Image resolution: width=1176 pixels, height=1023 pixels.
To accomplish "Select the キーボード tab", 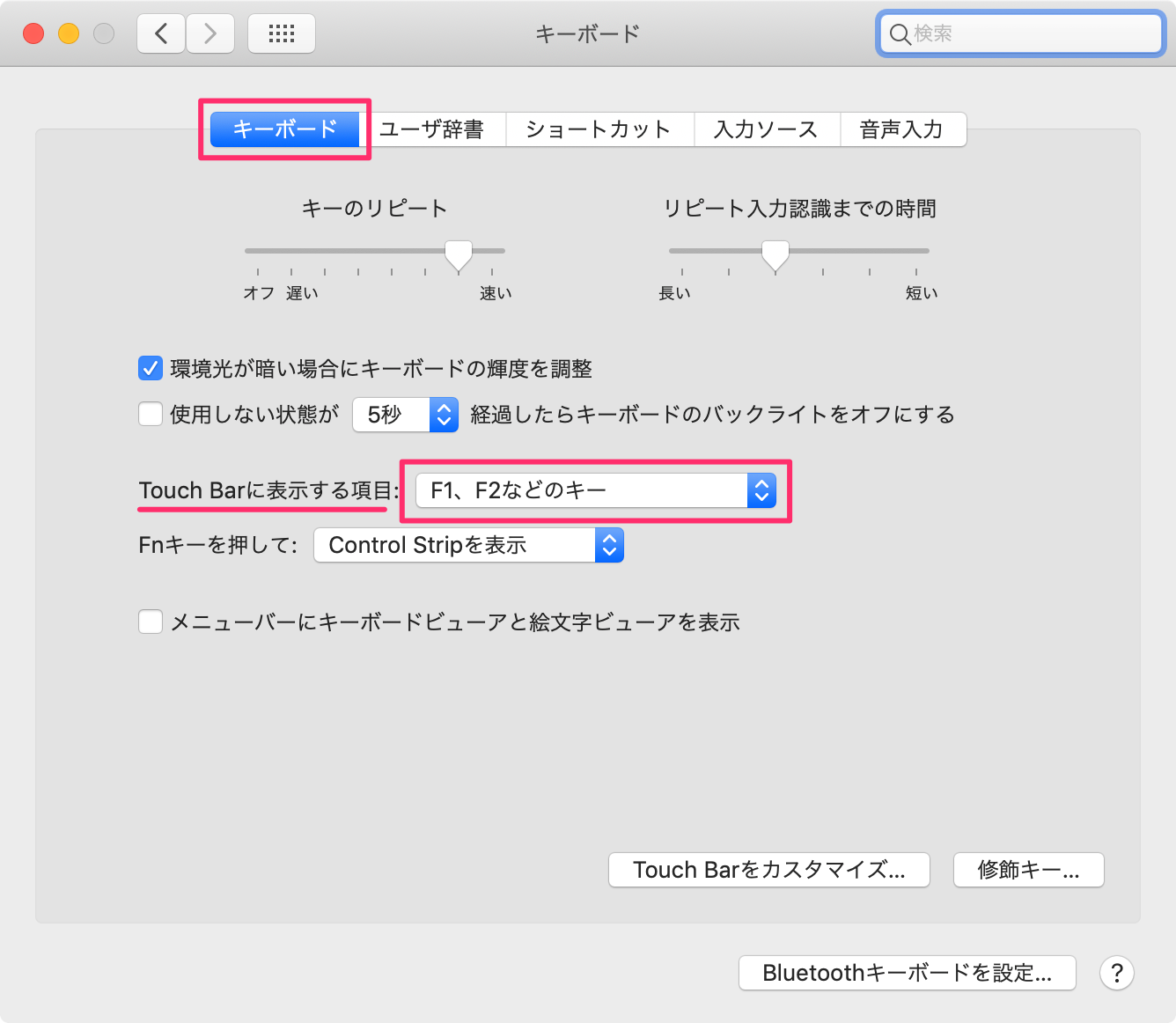I will coord(285,129).
